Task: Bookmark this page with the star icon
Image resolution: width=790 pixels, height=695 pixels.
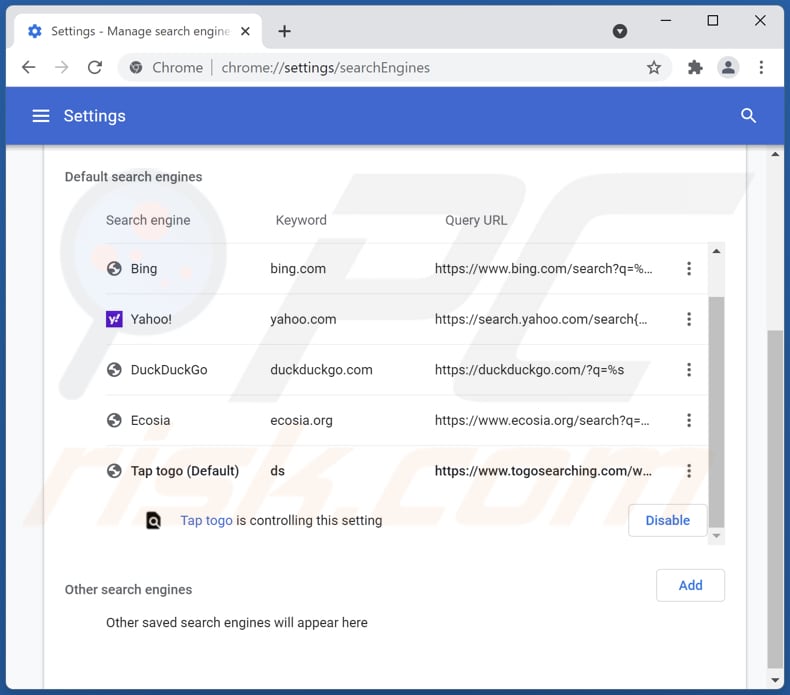Action: click(x=653, y=67)
